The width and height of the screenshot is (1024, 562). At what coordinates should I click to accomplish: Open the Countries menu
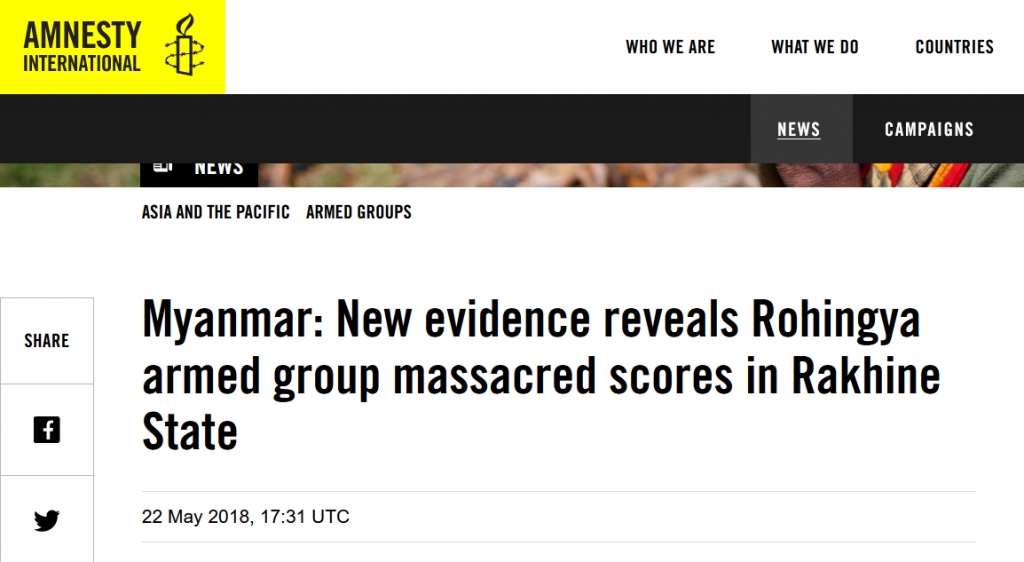pos(954,47)
